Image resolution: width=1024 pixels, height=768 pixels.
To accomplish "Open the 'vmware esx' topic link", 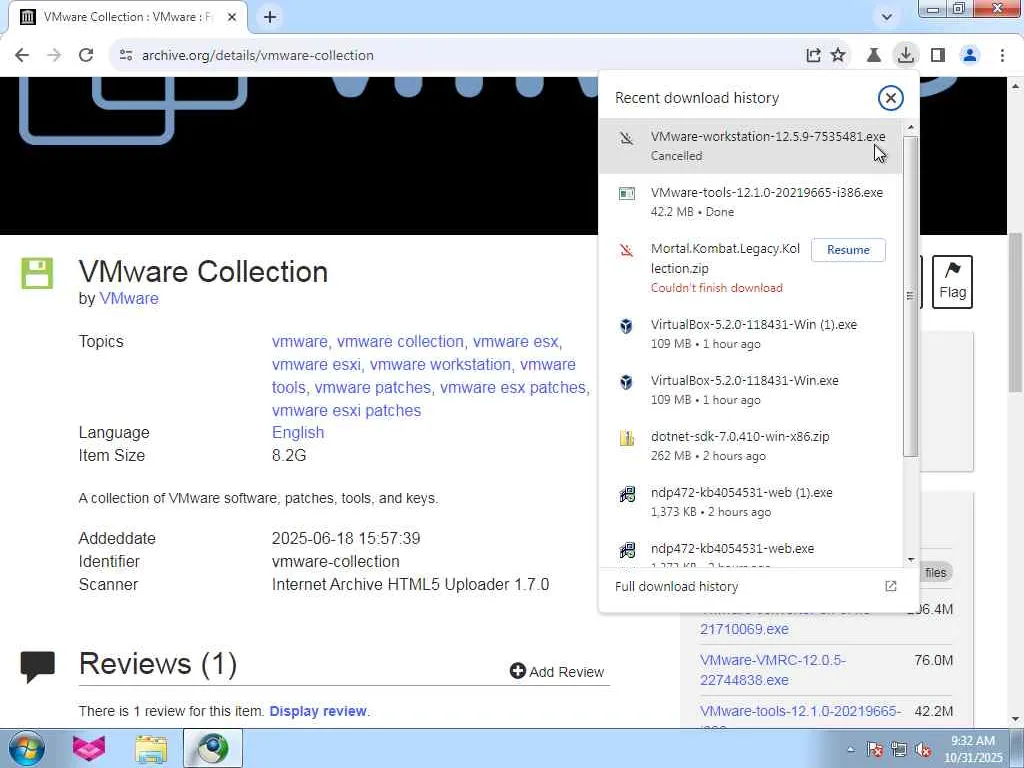I will (x=515, y=342).
